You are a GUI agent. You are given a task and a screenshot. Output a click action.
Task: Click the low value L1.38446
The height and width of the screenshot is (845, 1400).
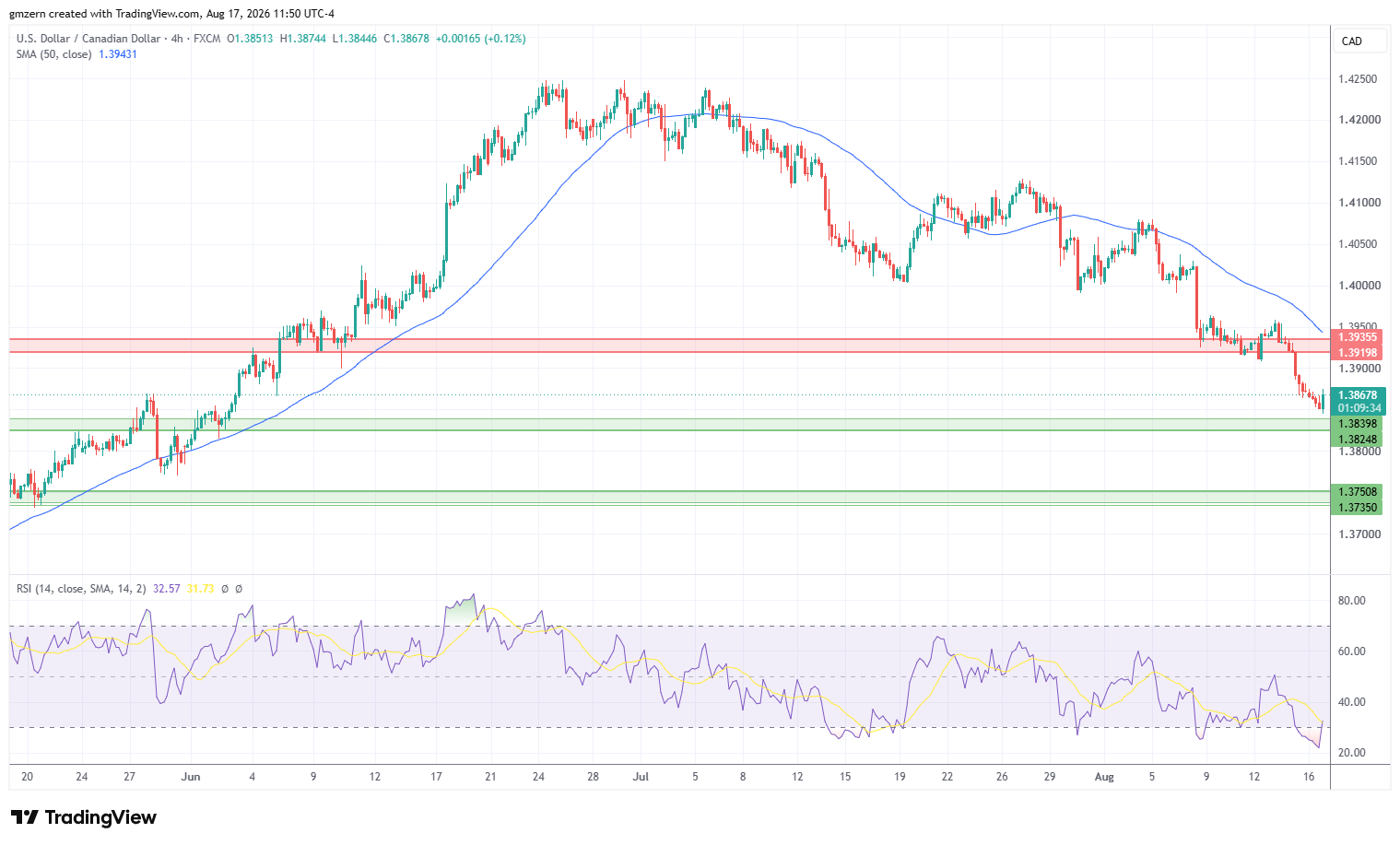pos(354,39)
